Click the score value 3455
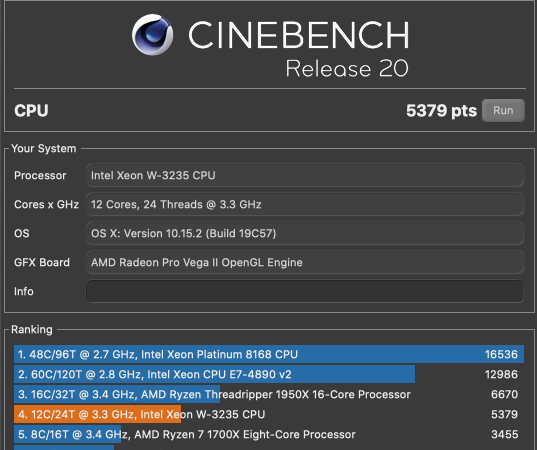This screenshot has height=450, width=537. click(x=504, y=434)
